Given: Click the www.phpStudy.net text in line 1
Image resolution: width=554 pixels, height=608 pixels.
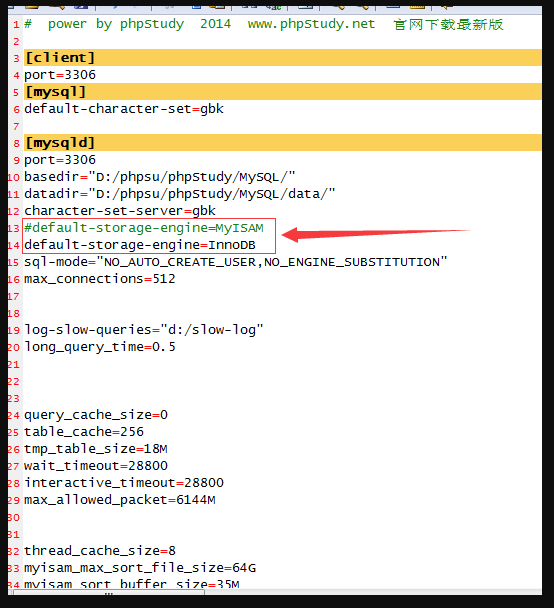Looking at the screenshot, I should click(311, 24).
